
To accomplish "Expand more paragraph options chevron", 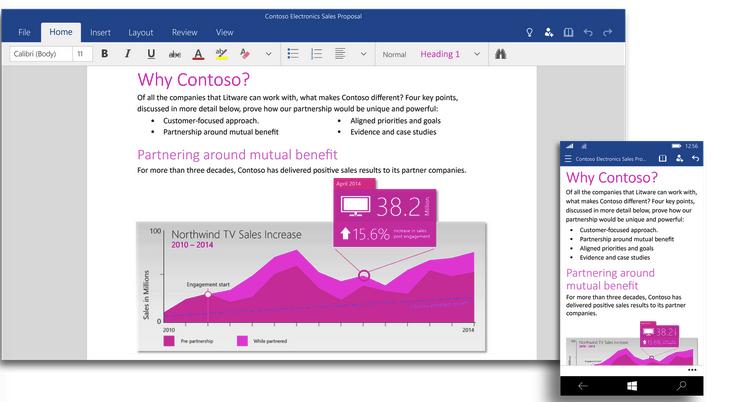I will (x=364, y=54).
